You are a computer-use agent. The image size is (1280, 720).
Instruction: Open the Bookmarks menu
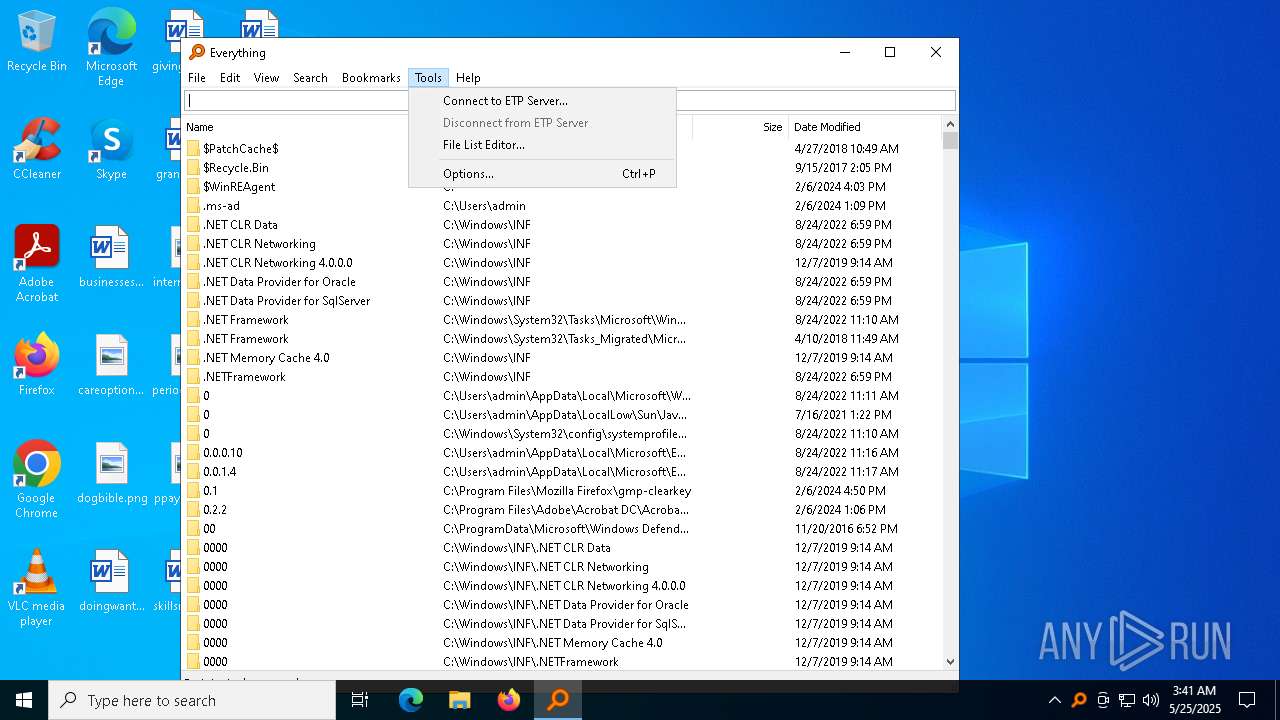(x=371, y=78)
